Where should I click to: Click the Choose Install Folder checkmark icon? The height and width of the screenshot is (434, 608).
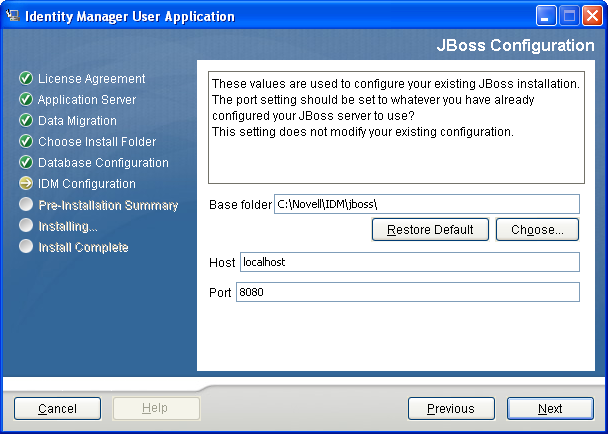tap(26, 141)
